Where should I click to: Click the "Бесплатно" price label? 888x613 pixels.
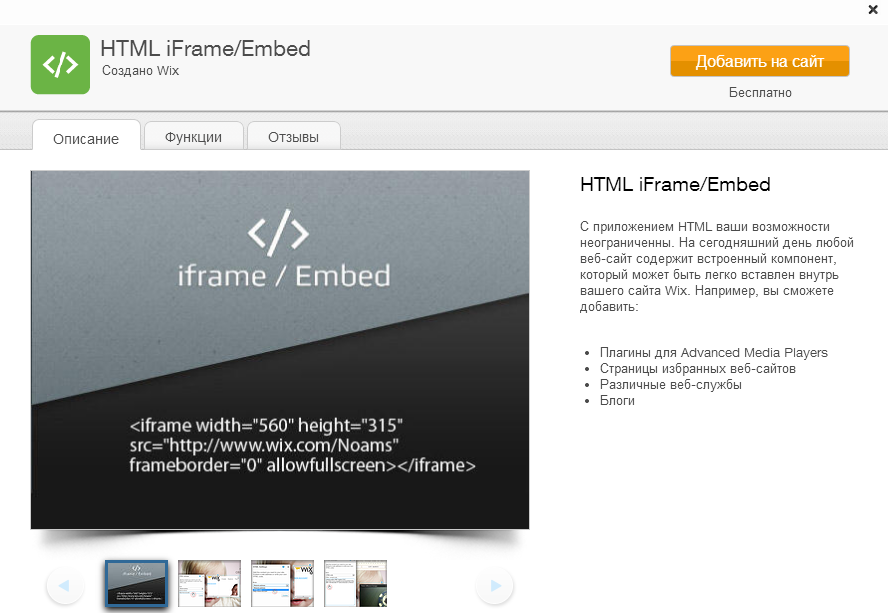point(760,92)
